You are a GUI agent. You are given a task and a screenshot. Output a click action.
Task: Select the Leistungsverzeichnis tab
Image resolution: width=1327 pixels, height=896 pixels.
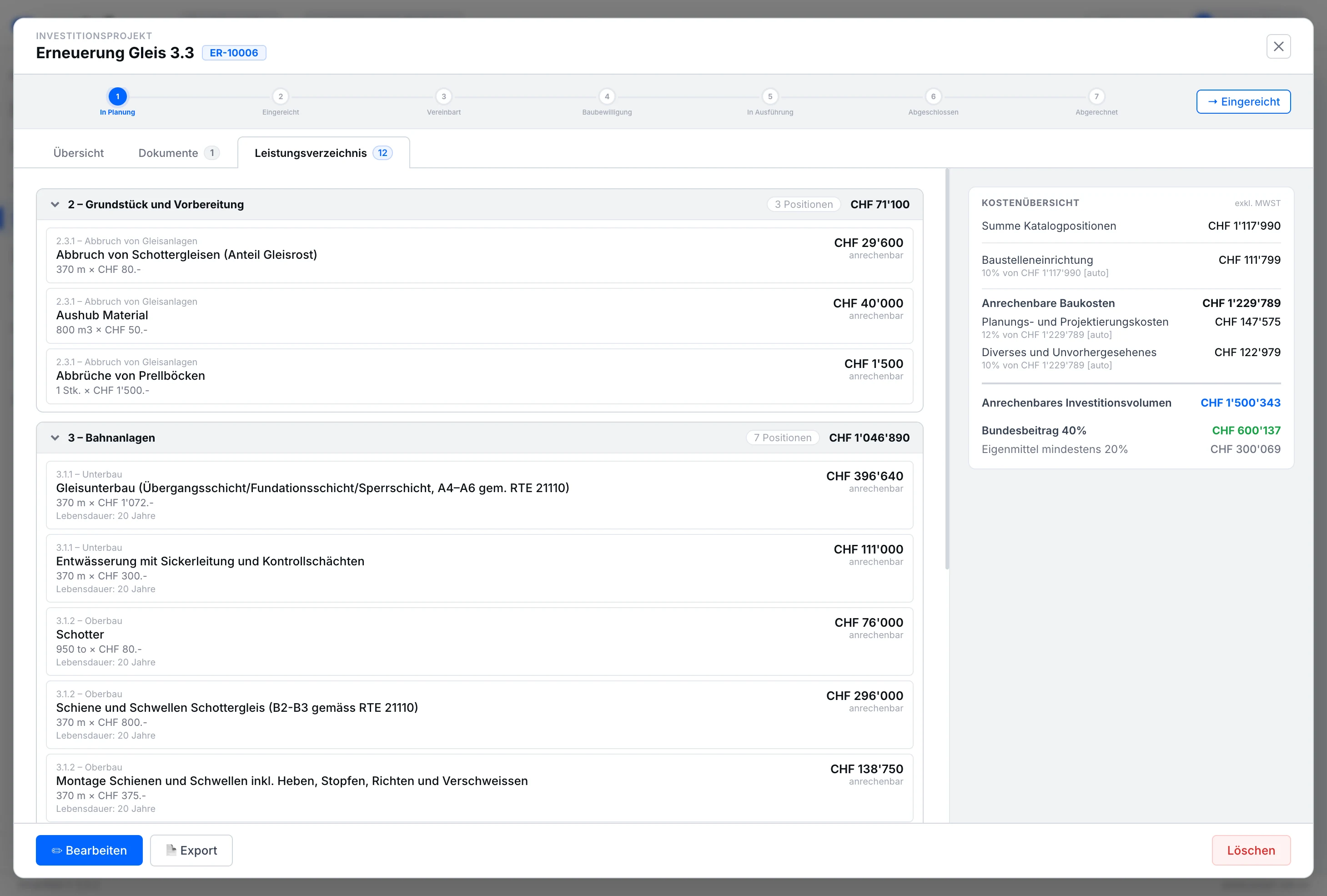[323, 153]
